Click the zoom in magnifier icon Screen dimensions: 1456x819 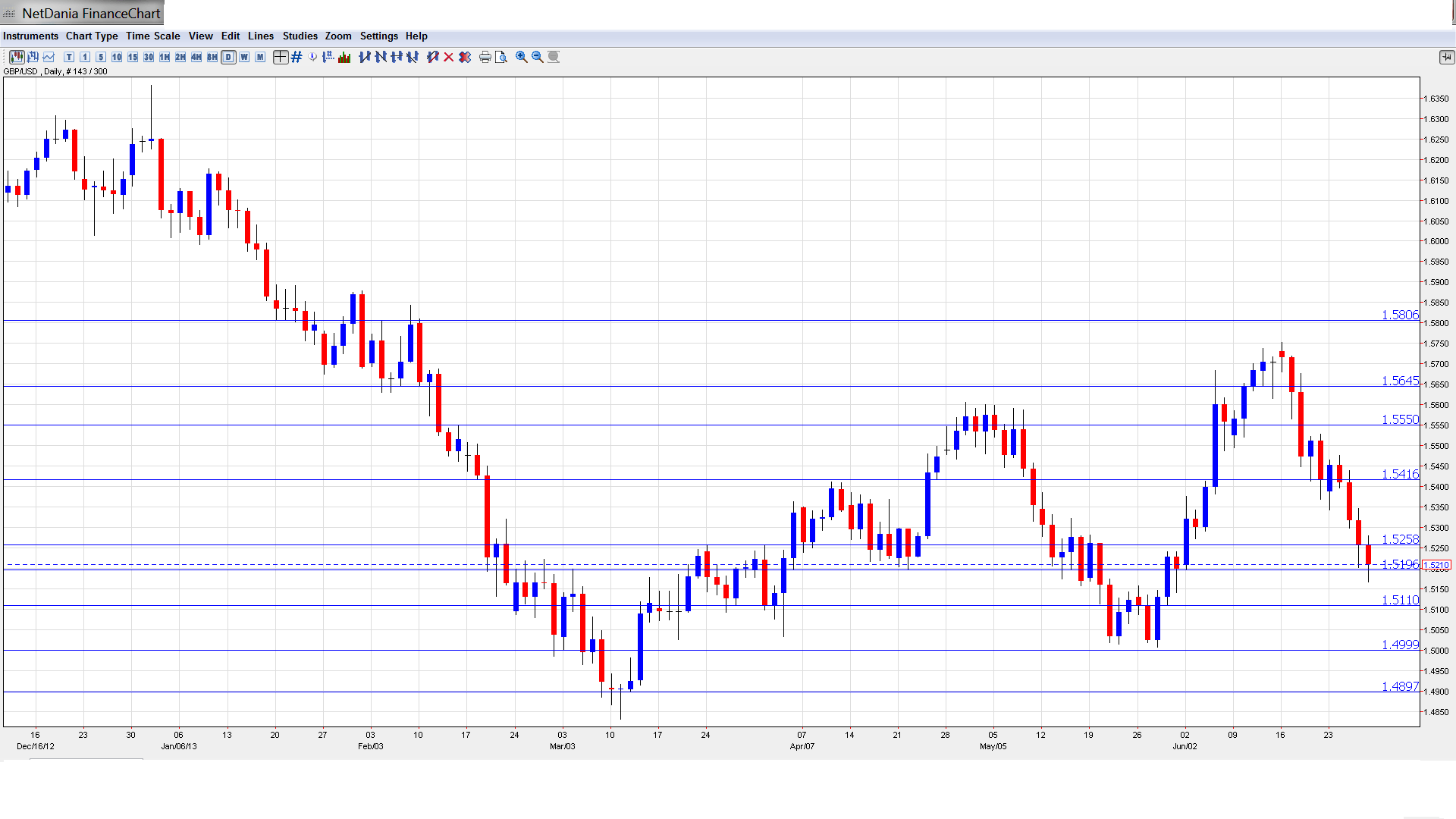522,57
